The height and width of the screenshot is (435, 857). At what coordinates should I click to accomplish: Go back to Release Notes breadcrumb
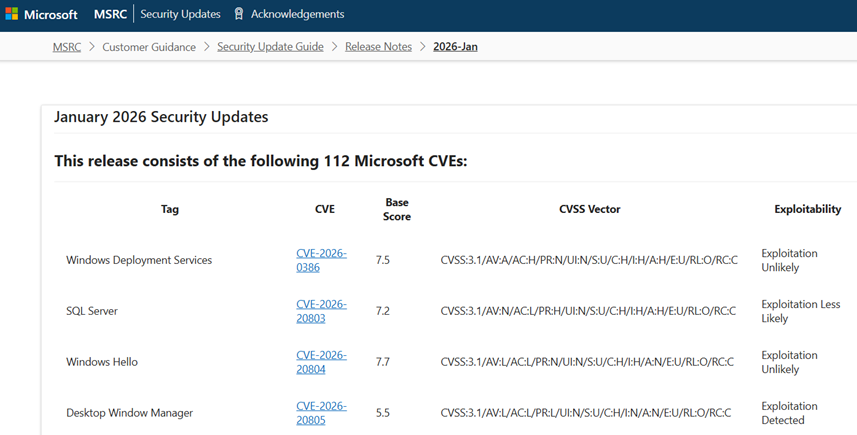378,47
